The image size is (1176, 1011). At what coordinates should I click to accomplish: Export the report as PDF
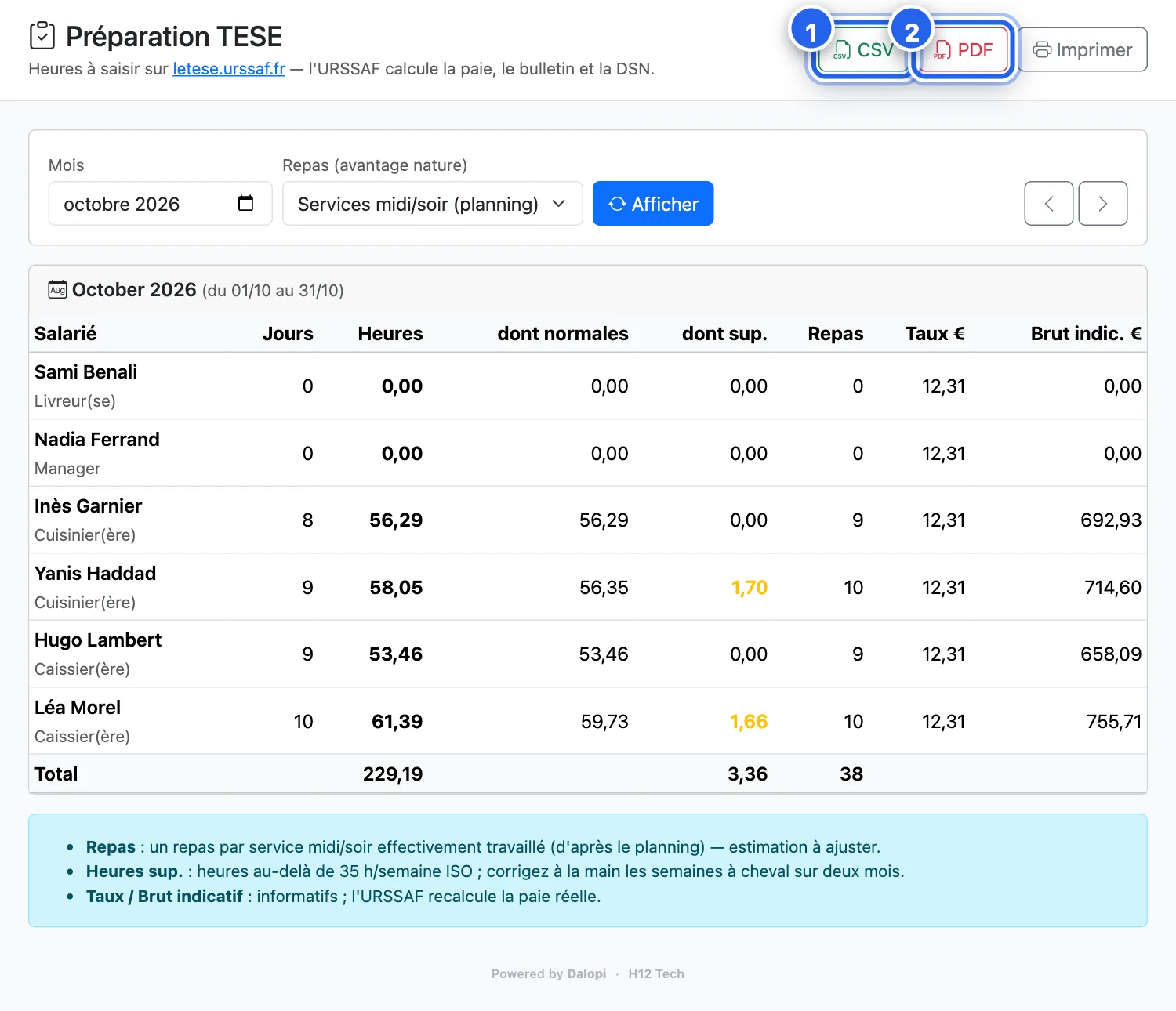click(964, 50)
